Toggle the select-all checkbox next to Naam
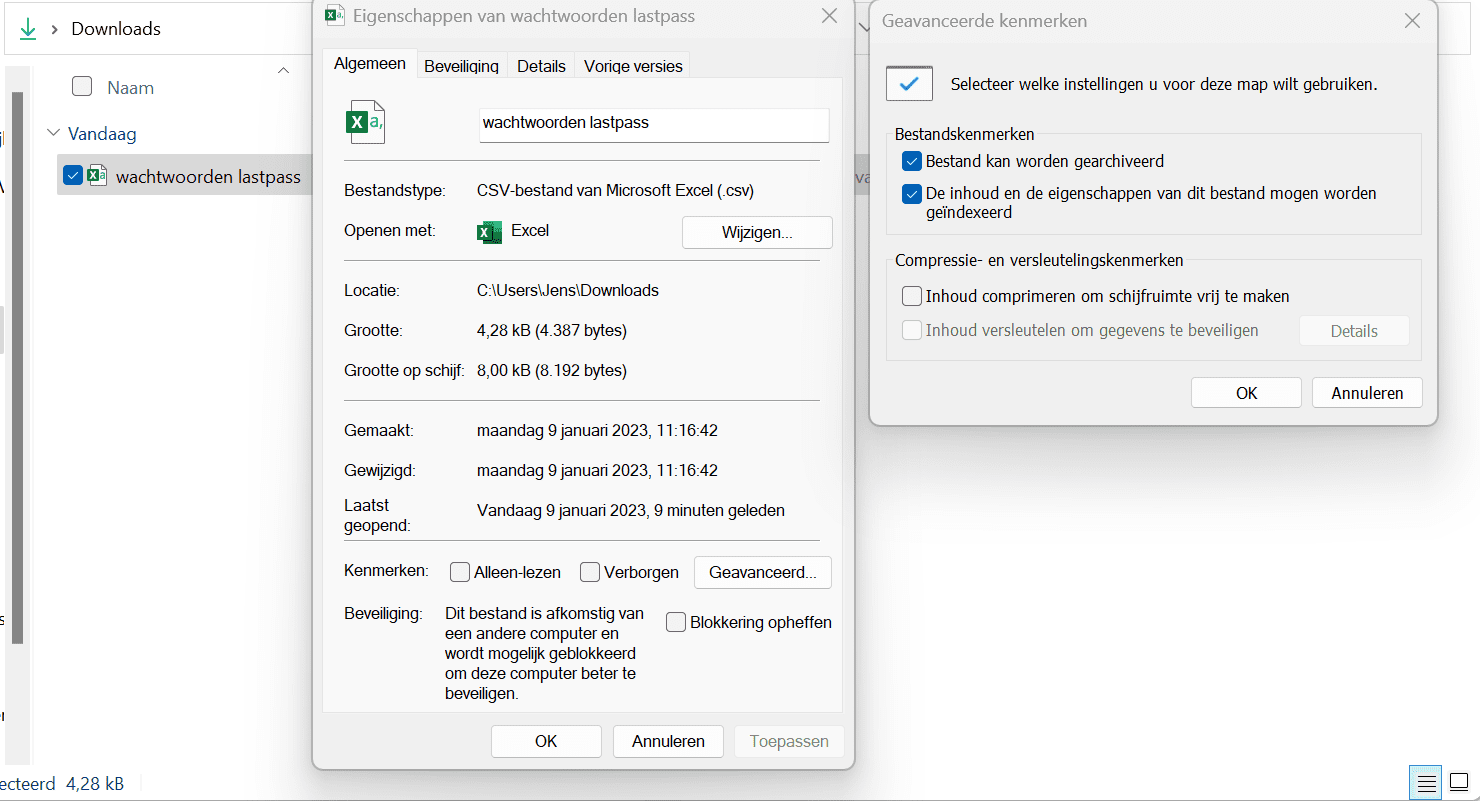The width and height of the screenshot is (1480, 801). [82, 87]
